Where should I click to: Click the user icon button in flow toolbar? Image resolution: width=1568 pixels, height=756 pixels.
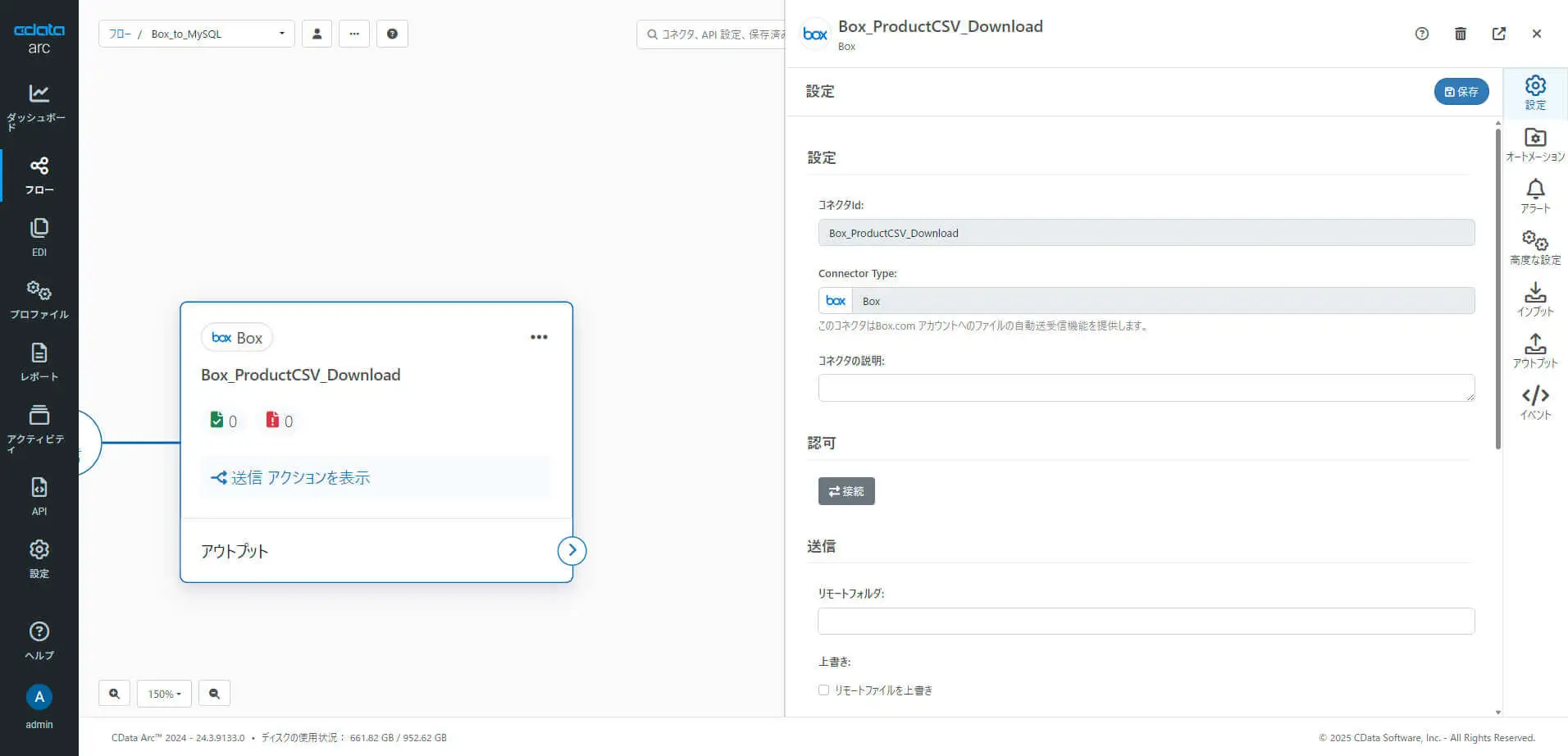(317, 34)
